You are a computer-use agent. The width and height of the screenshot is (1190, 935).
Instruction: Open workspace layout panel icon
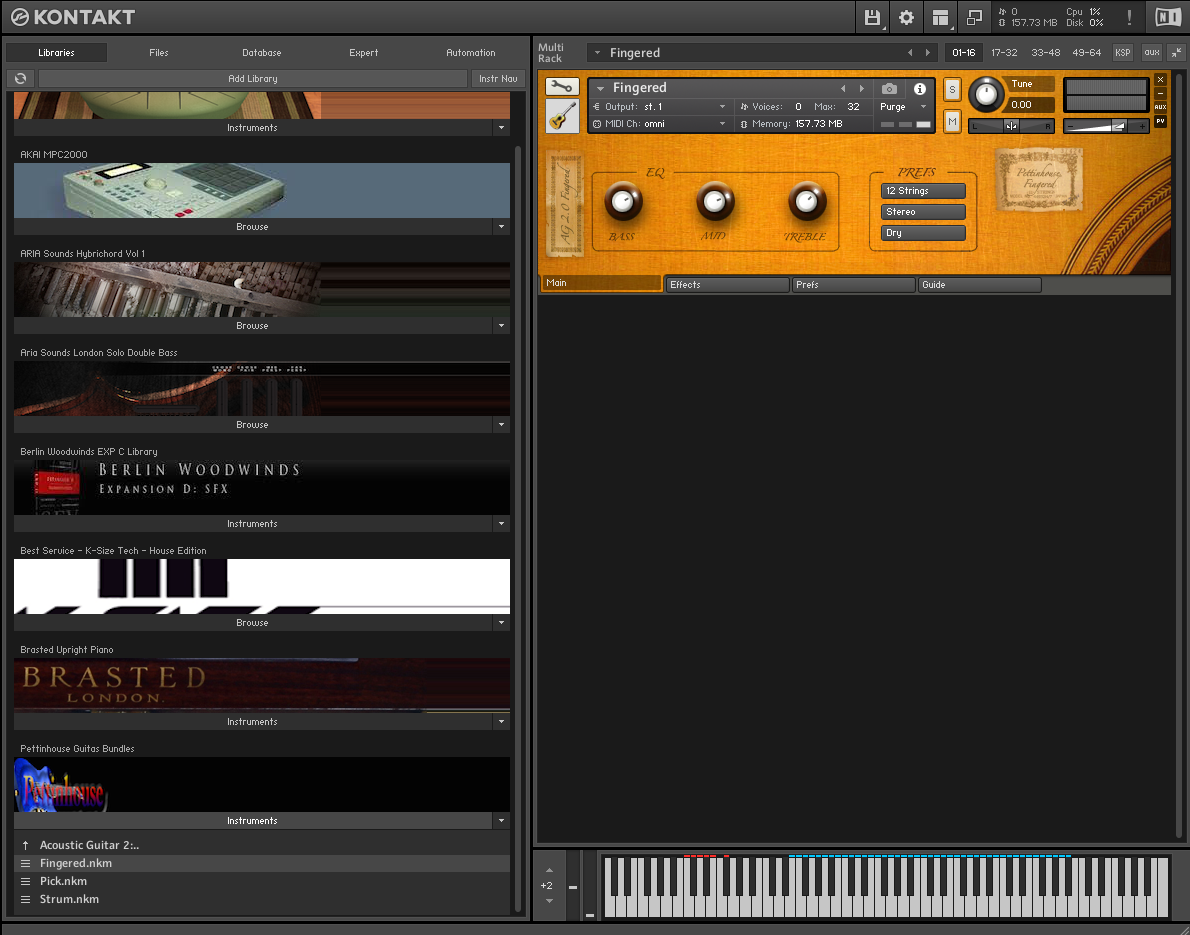(940, 17)
